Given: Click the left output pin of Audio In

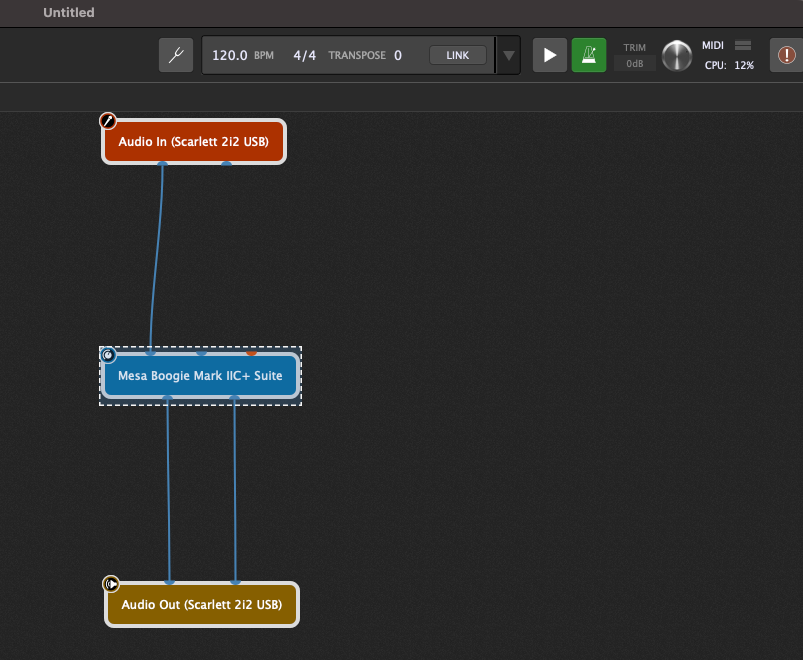Looking at the screenshot, I should click(162, 164).
